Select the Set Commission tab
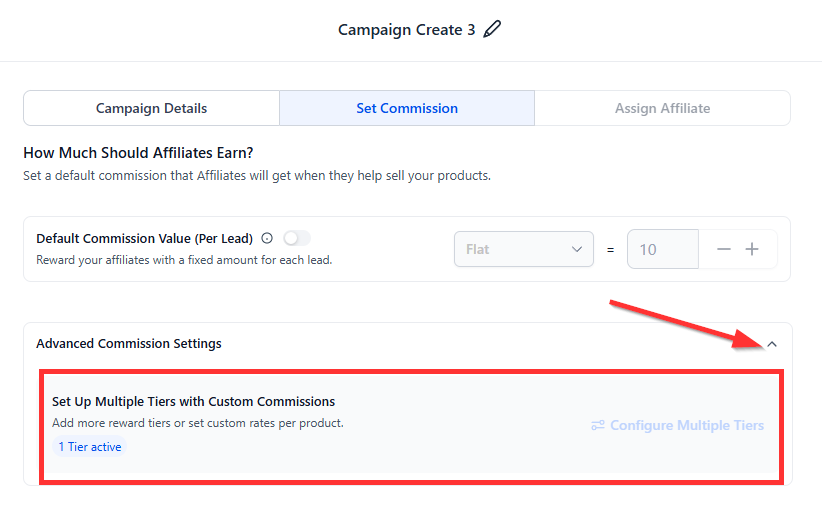Viewport: 822px width, 510px height. coord(407,108)
